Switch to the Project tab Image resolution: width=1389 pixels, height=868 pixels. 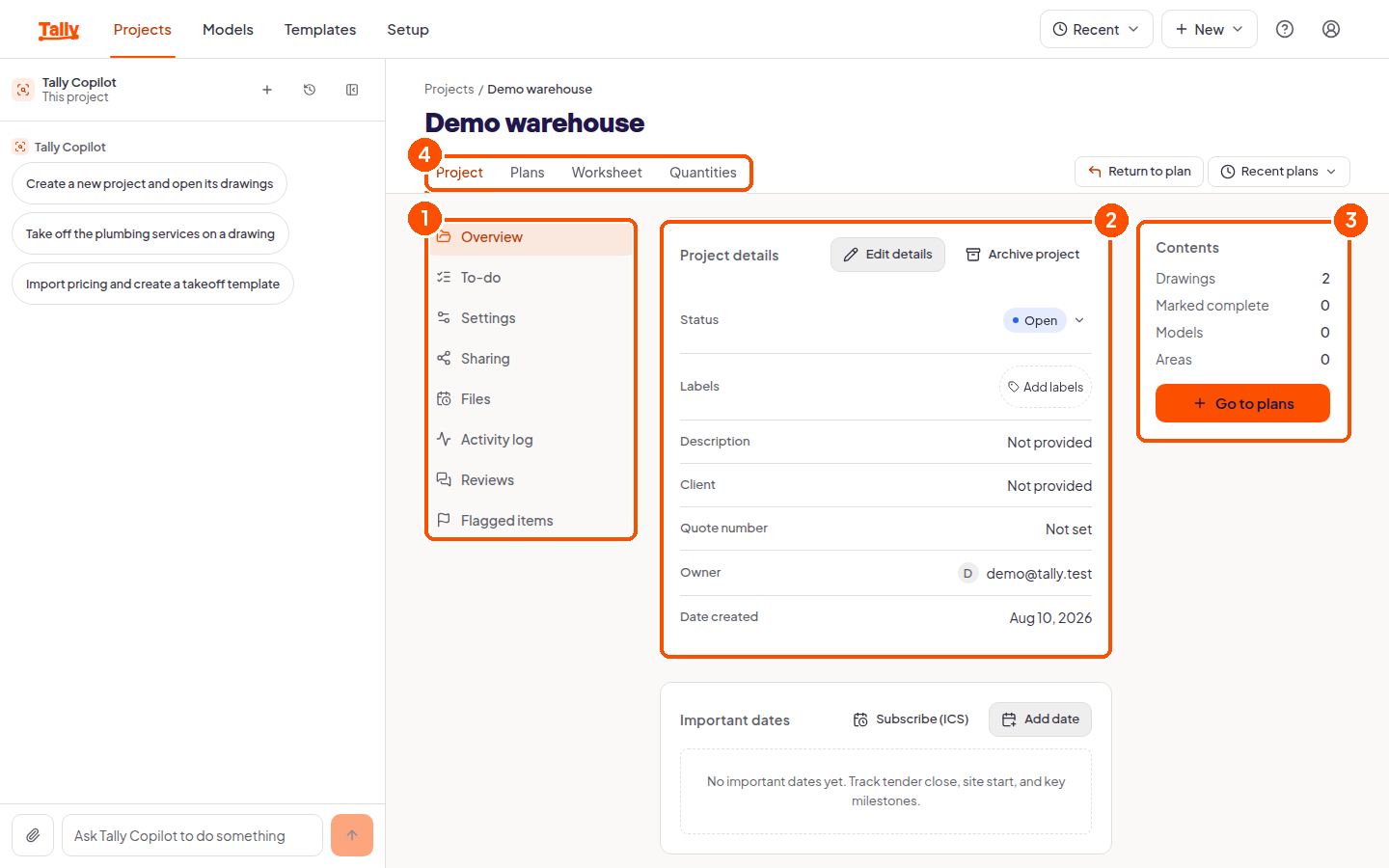[x=459, y=173]
